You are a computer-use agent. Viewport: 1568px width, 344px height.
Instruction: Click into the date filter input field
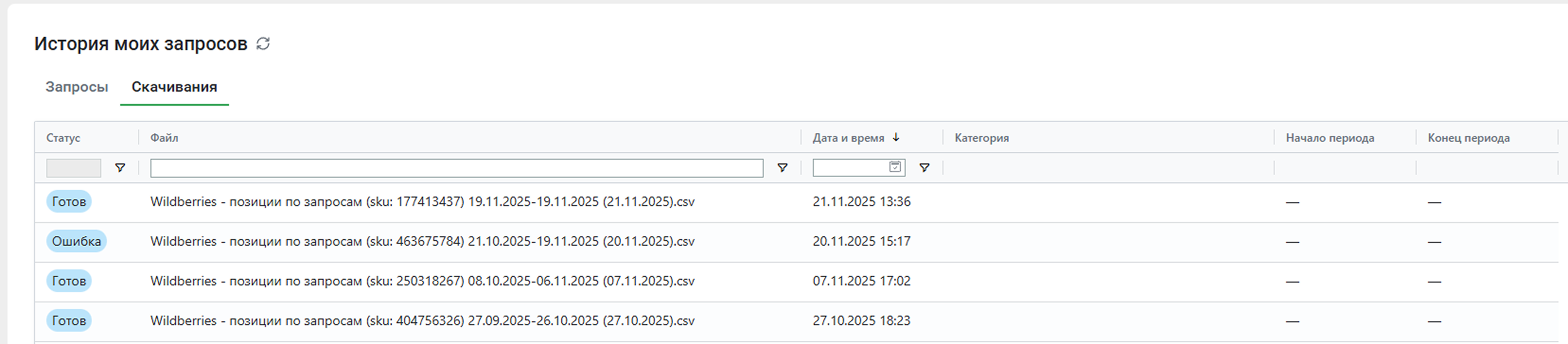click(850, 168)
